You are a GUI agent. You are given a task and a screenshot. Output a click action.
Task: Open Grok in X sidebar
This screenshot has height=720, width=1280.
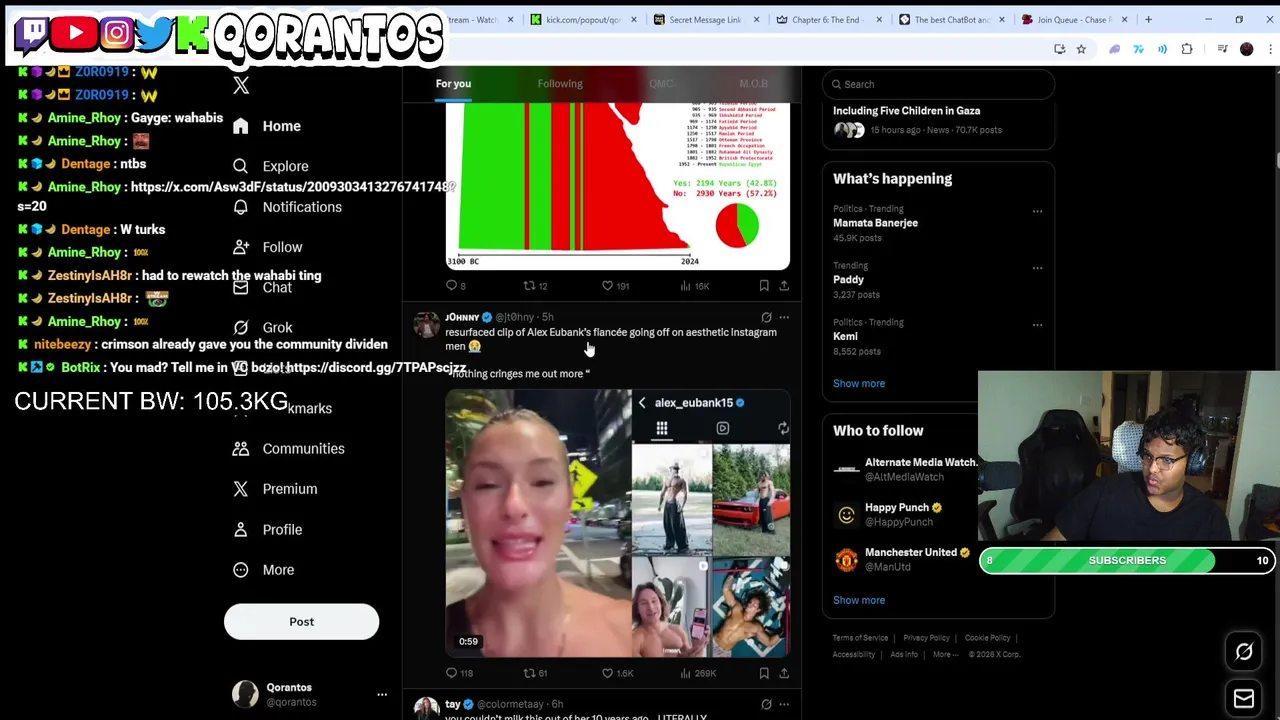click(x=262, y=328)
